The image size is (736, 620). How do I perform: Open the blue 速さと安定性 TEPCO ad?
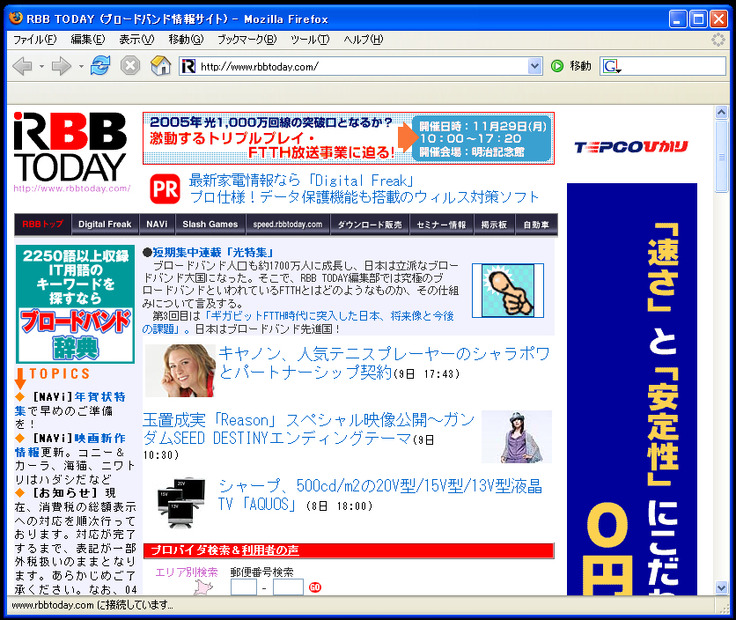pyautogui.click(x=632, y=389)
